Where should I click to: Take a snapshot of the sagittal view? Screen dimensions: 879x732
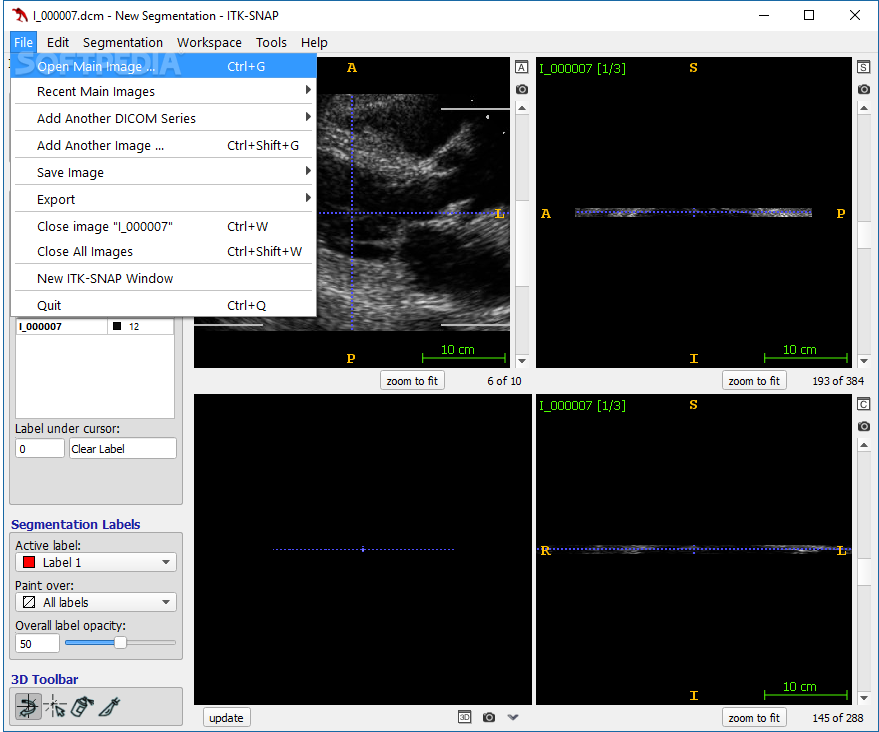863,89
